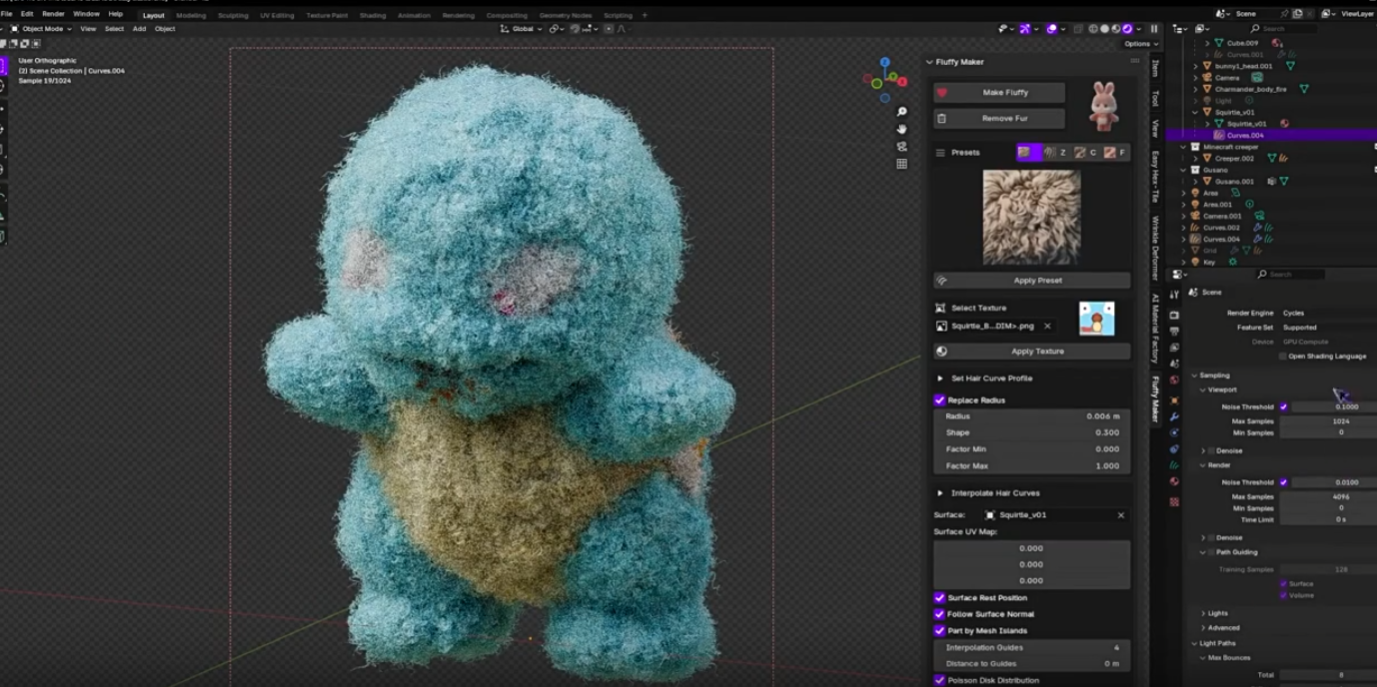Select material preview shading mode
This screenshot has height=687, width=1377.
(1116, 29)
